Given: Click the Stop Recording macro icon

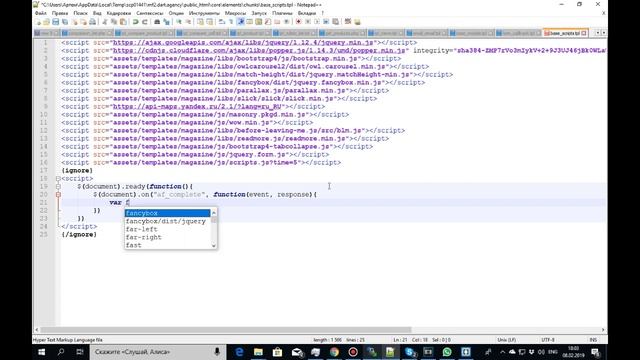Looking at the screenshot, I should 308,22.
